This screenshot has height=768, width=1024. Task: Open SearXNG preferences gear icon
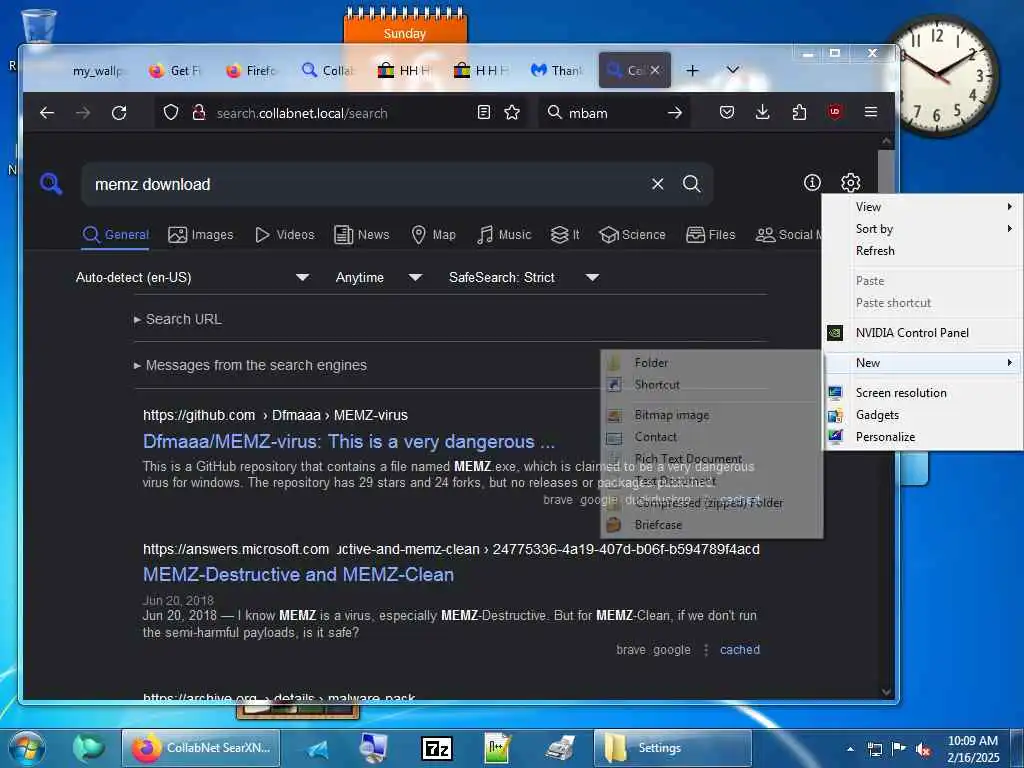850,183
